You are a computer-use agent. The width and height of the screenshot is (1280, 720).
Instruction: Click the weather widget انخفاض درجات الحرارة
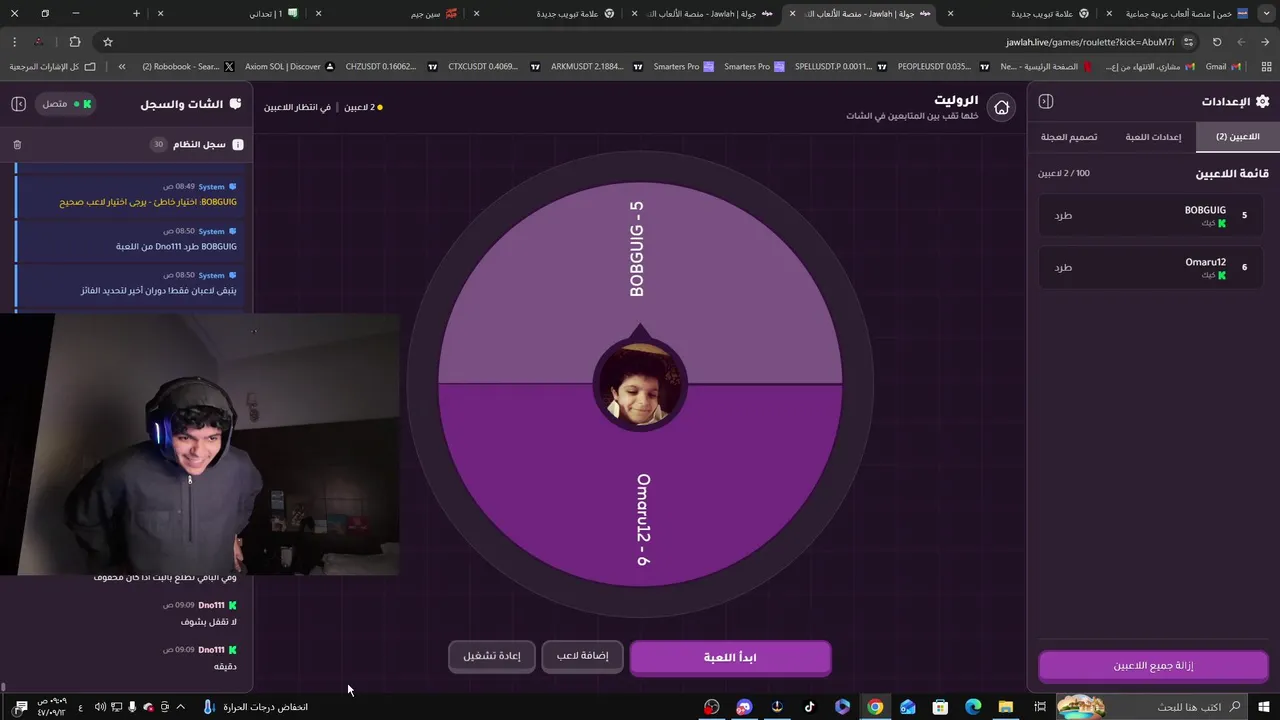(x=255, y=707)
